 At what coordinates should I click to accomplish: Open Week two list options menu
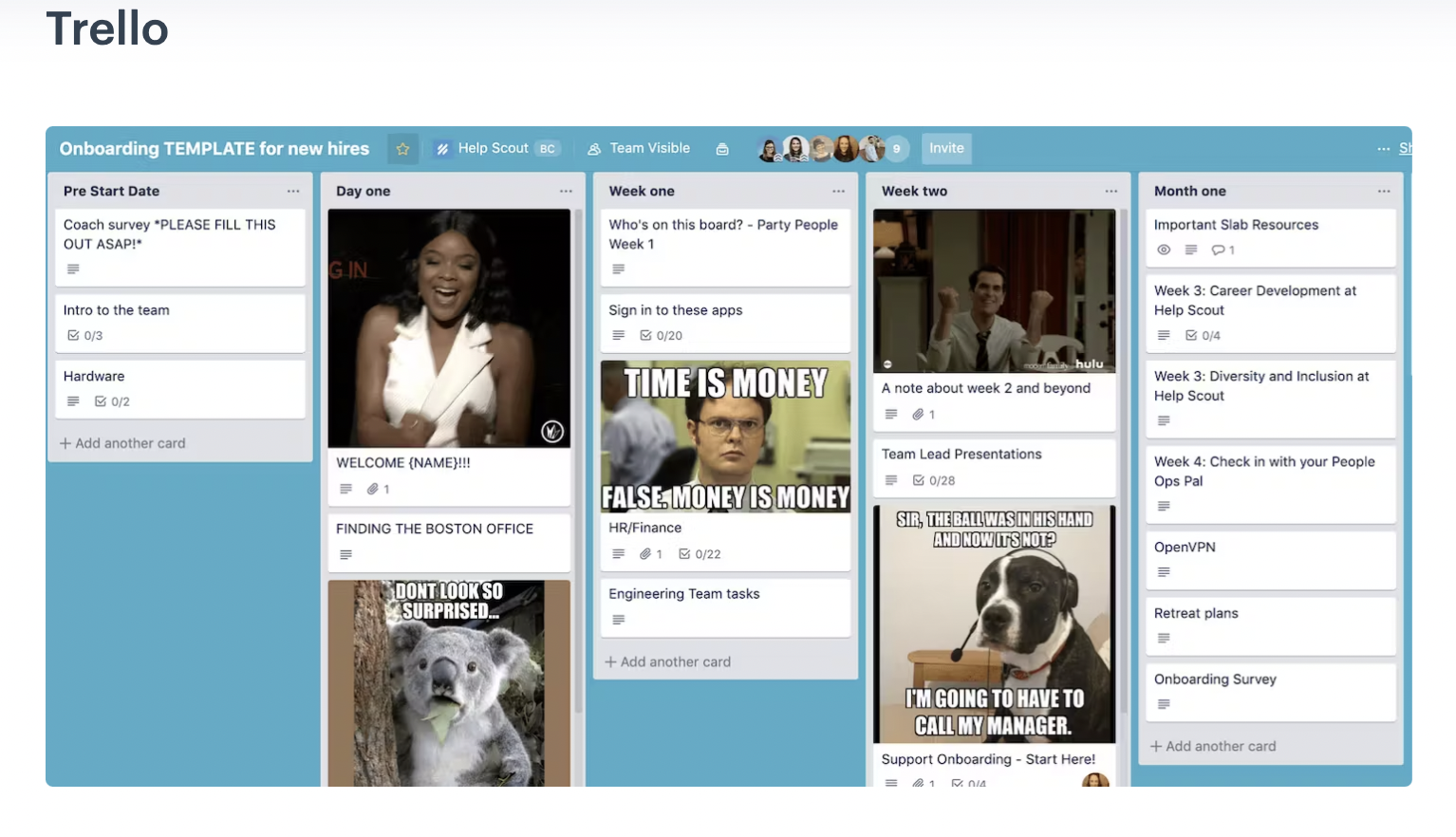[x=1111, y=191]
